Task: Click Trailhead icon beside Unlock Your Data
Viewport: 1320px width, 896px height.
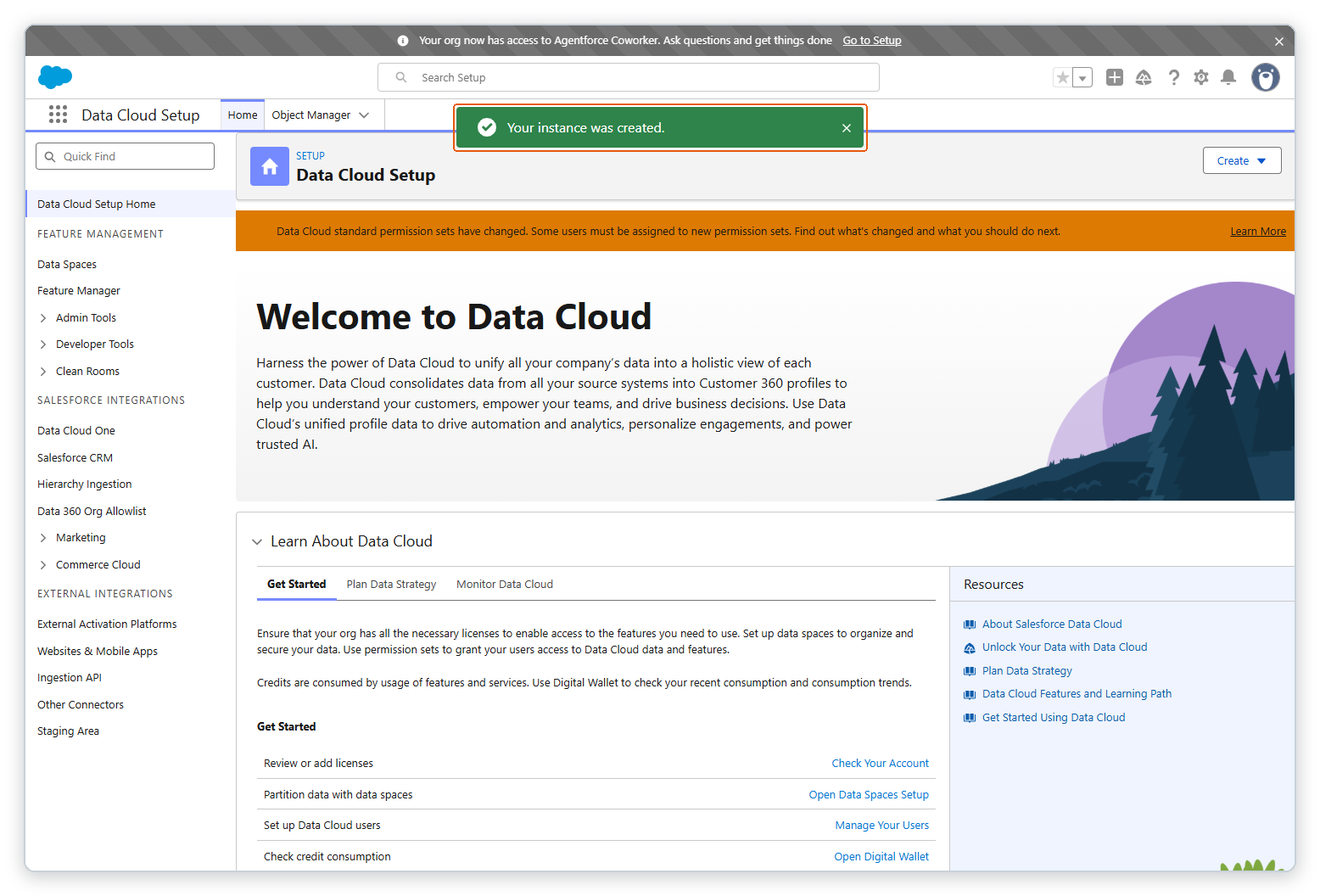Action: click(970, 647)
